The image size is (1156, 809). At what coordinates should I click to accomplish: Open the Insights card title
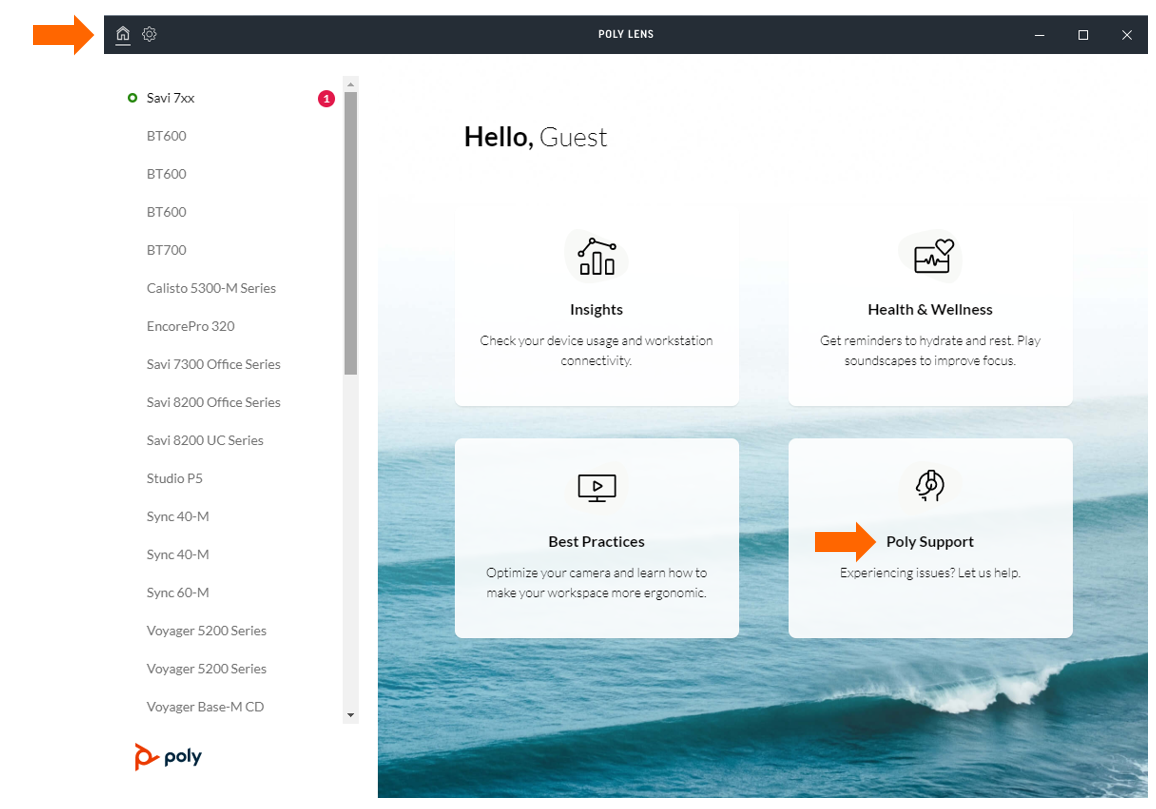click(x=596, y=310)
